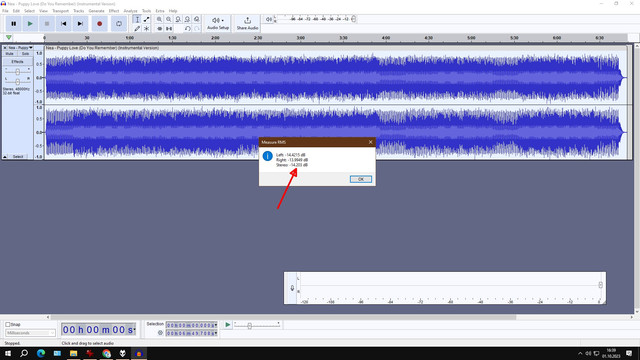The height and width of the screenshot is (360, 640).
Task: Click the selection start time field
Action: pyautogui.click(x=191, y=325)
